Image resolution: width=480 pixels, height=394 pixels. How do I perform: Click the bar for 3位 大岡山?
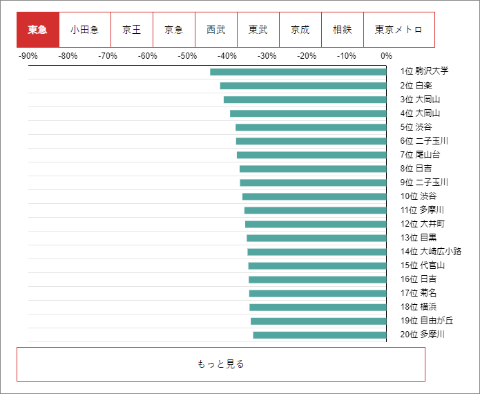305,100
